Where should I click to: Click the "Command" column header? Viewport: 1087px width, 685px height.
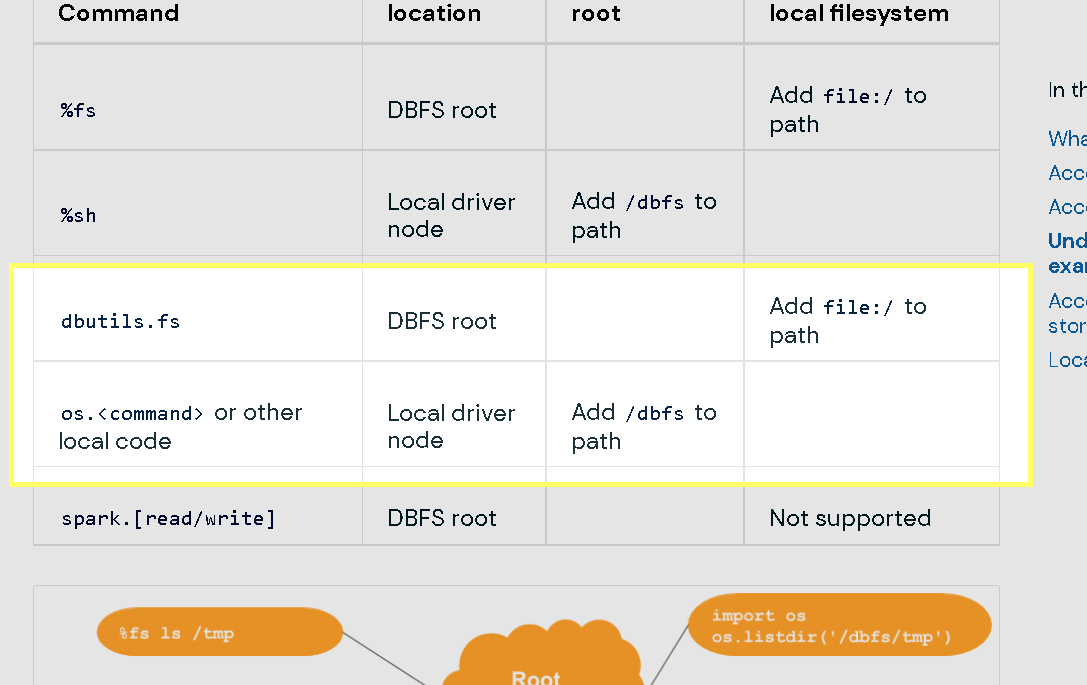tap(119, 14)
